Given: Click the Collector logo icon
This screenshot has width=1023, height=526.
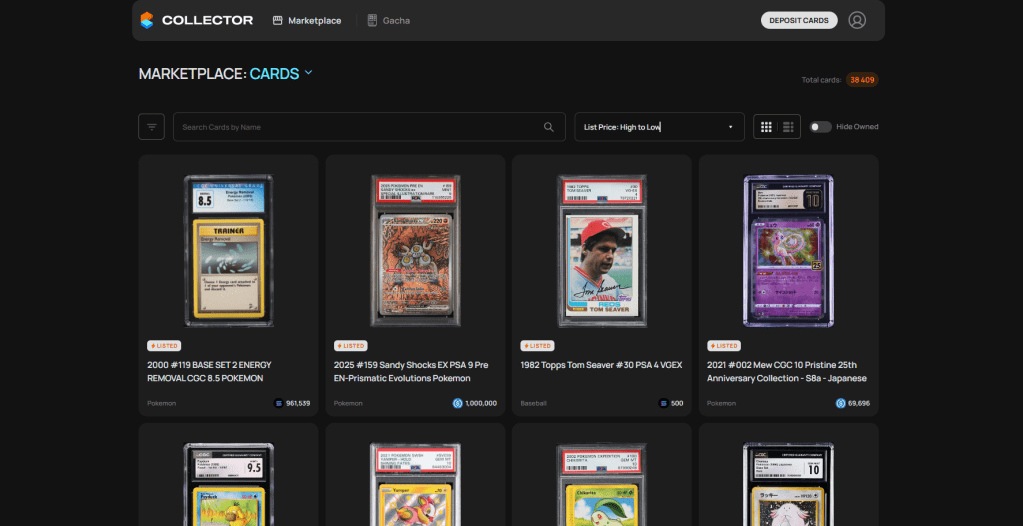Looking at the screenshot, I should pos(147,20).
